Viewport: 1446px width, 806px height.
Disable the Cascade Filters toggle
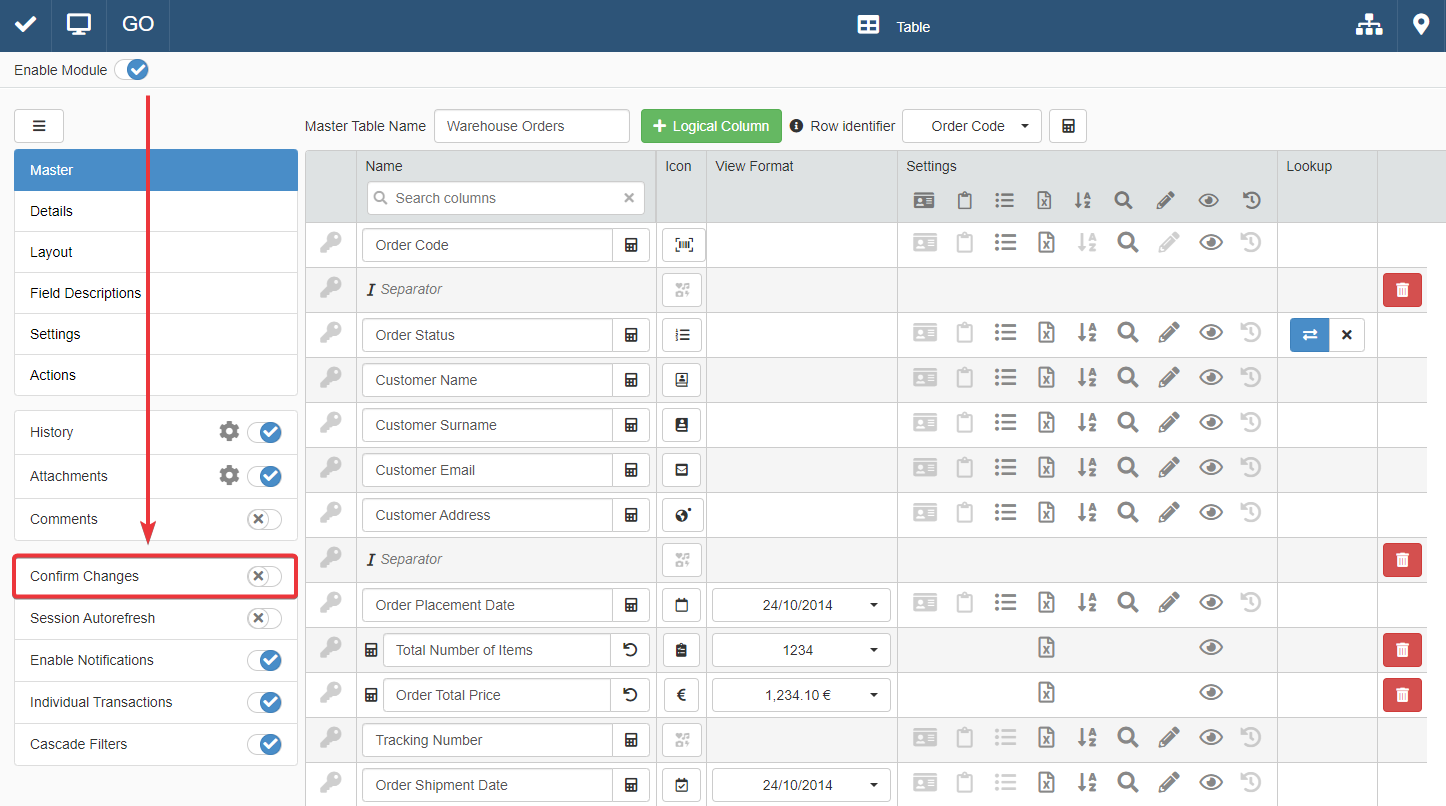264,744
